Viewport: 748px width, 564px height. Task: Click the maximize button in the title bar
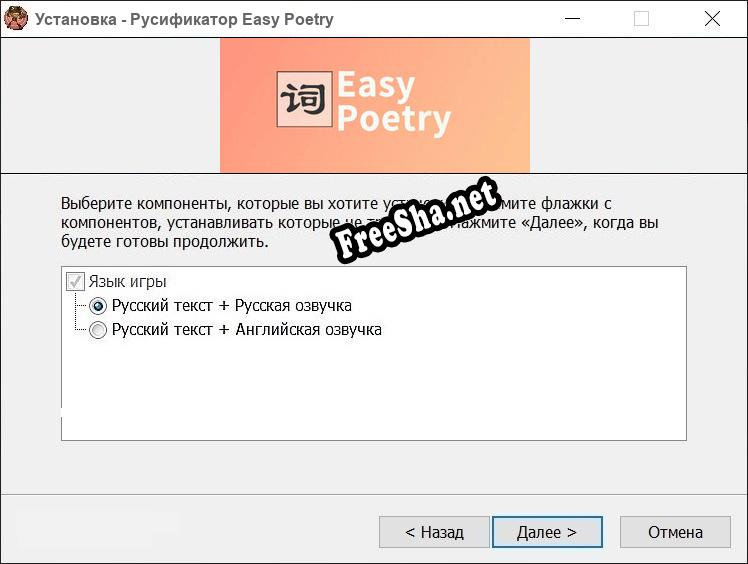point(641,19)
